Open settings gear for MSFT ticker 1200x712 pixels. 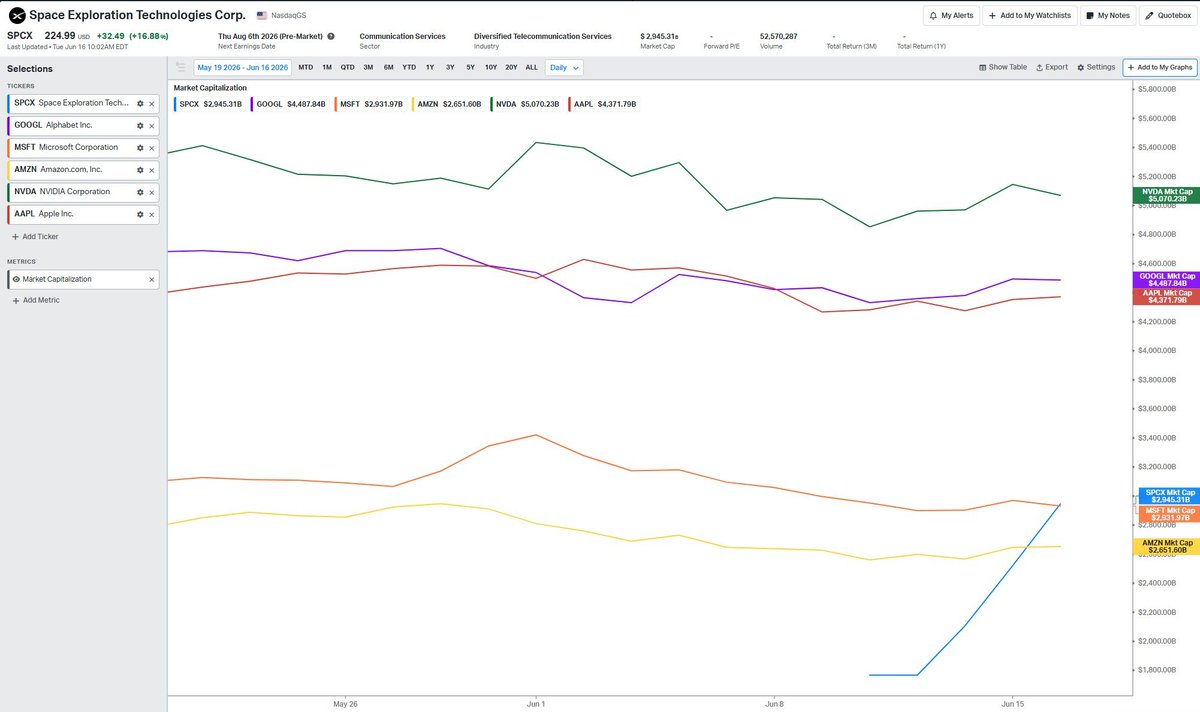tap(140, 147)
